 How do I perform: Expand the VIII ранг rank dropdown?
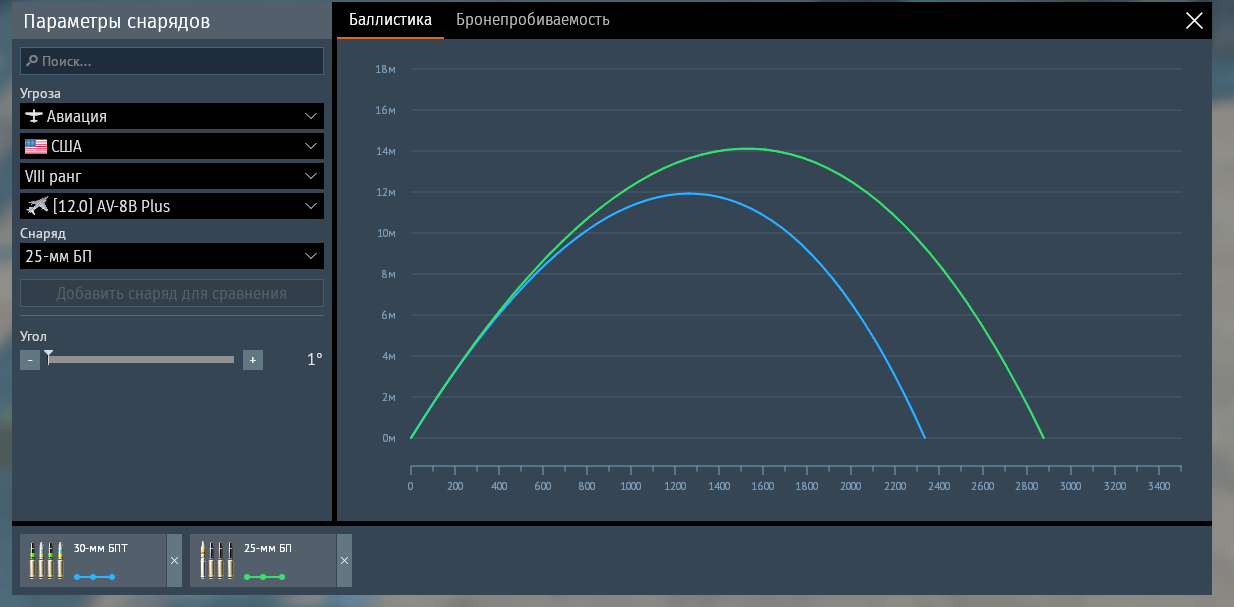pos(172,176)
